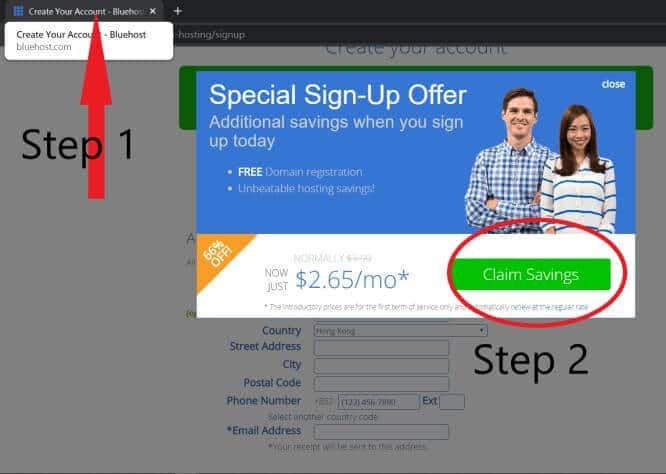Click the 66% OFF orange corner badge
Screen dimensions: 666x474
pos(220,256)
